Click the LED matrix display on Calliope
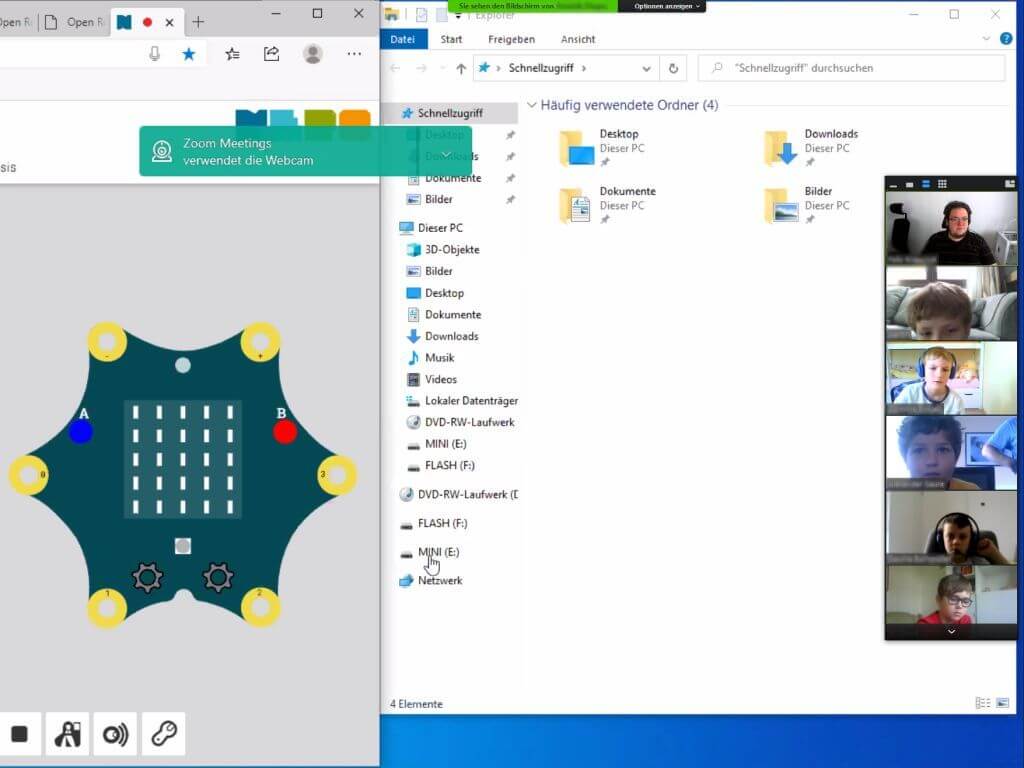Image resolution: width=1024 pixels, height=768 pixels. pos(183,459)
